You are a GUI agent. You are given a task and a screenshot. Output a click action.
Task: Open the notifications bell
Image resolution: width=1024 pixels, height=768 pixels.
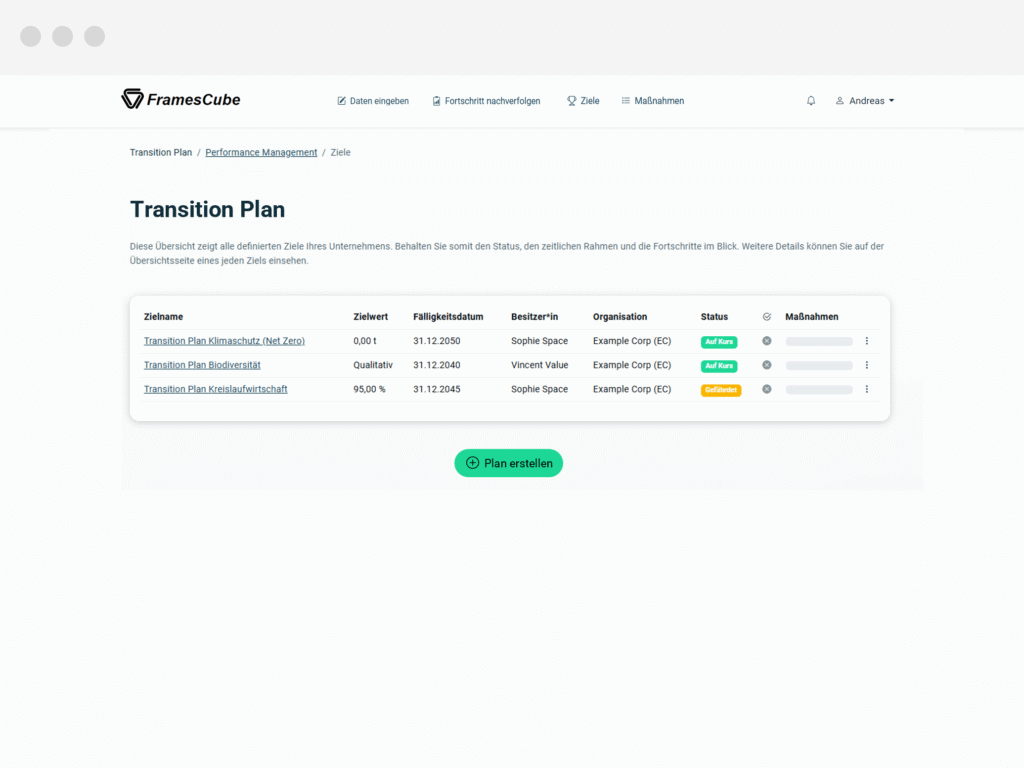(x=810, y=101)
